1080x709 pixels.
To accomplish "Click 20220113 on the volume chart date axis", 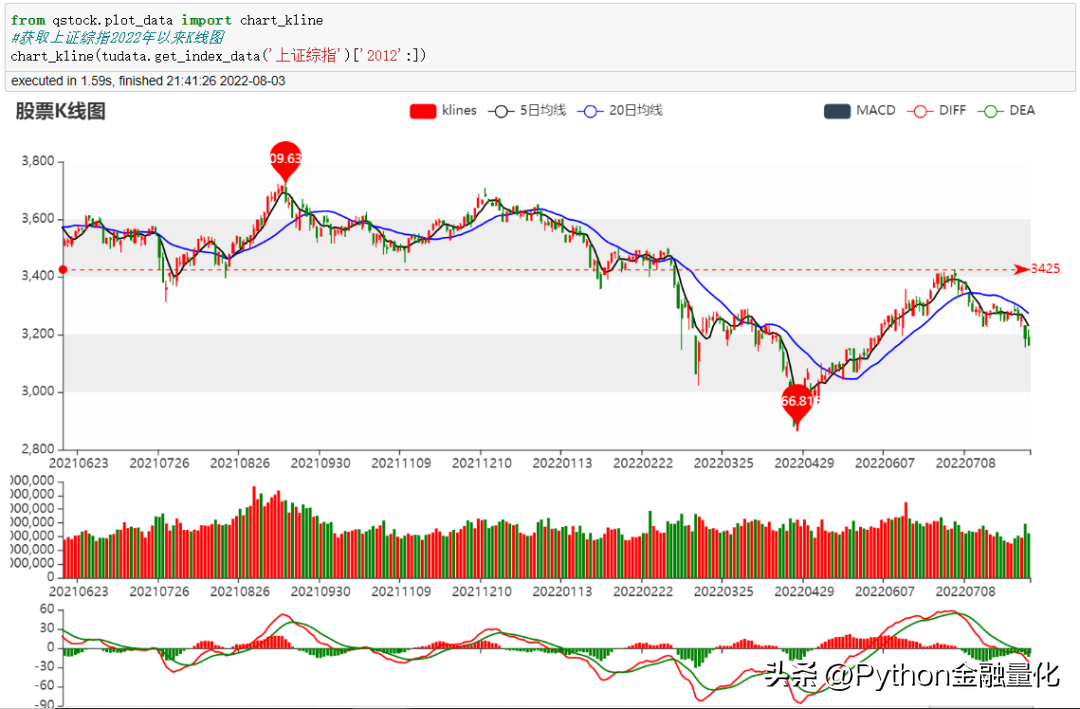I will click(x=562, y=591).
